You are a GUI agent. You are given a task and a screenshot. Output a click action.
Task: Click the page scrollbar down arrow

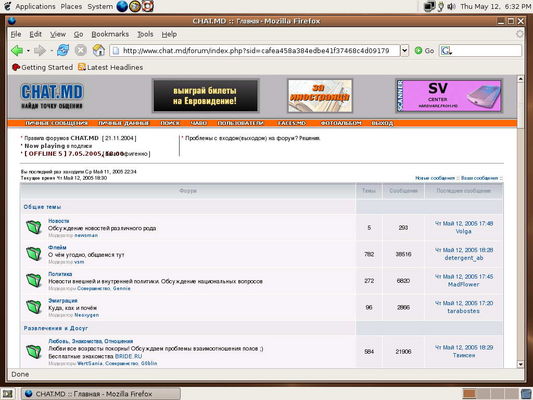coord(520,364)
